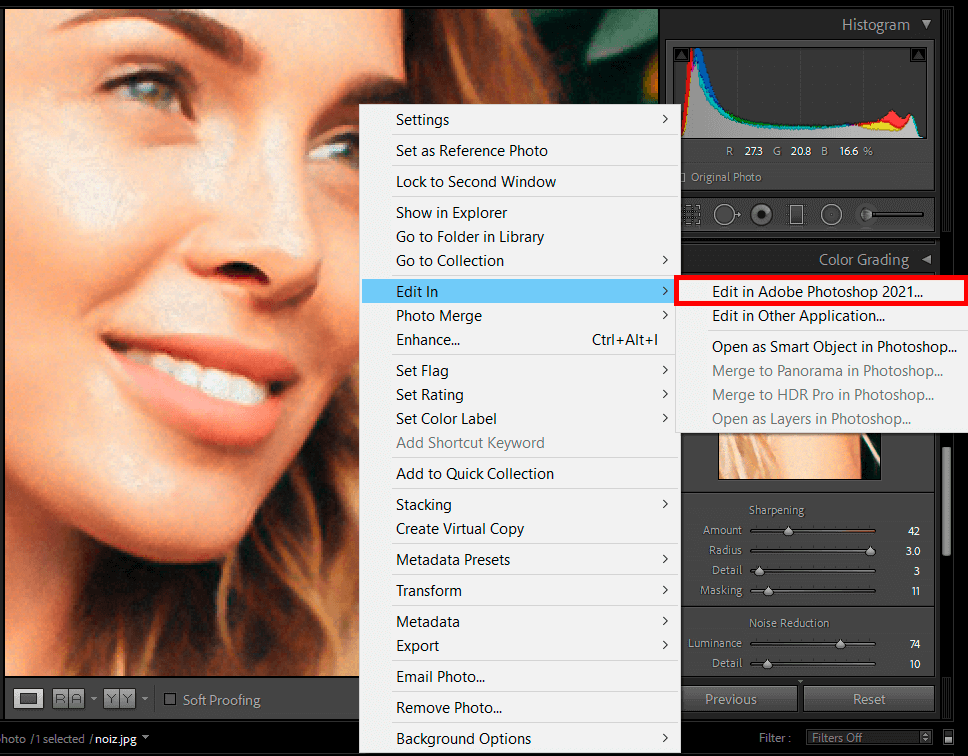968x756 pixels.
Task: Adjust the Sharpening Radius slider
Action: pyautogui.click(x=812, y=550)
